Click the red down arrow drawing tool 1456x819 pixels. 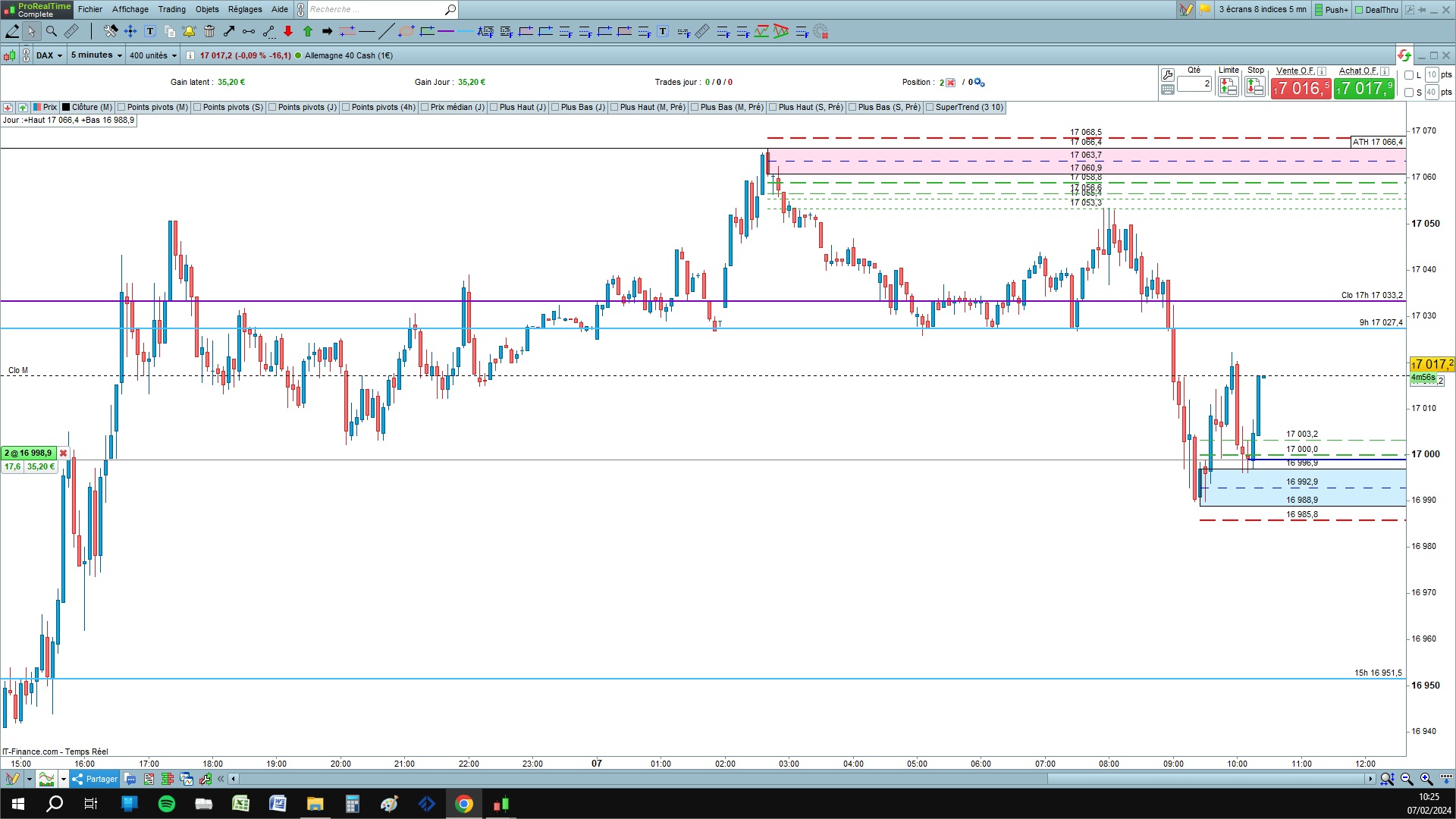click(x=288, y=31)
